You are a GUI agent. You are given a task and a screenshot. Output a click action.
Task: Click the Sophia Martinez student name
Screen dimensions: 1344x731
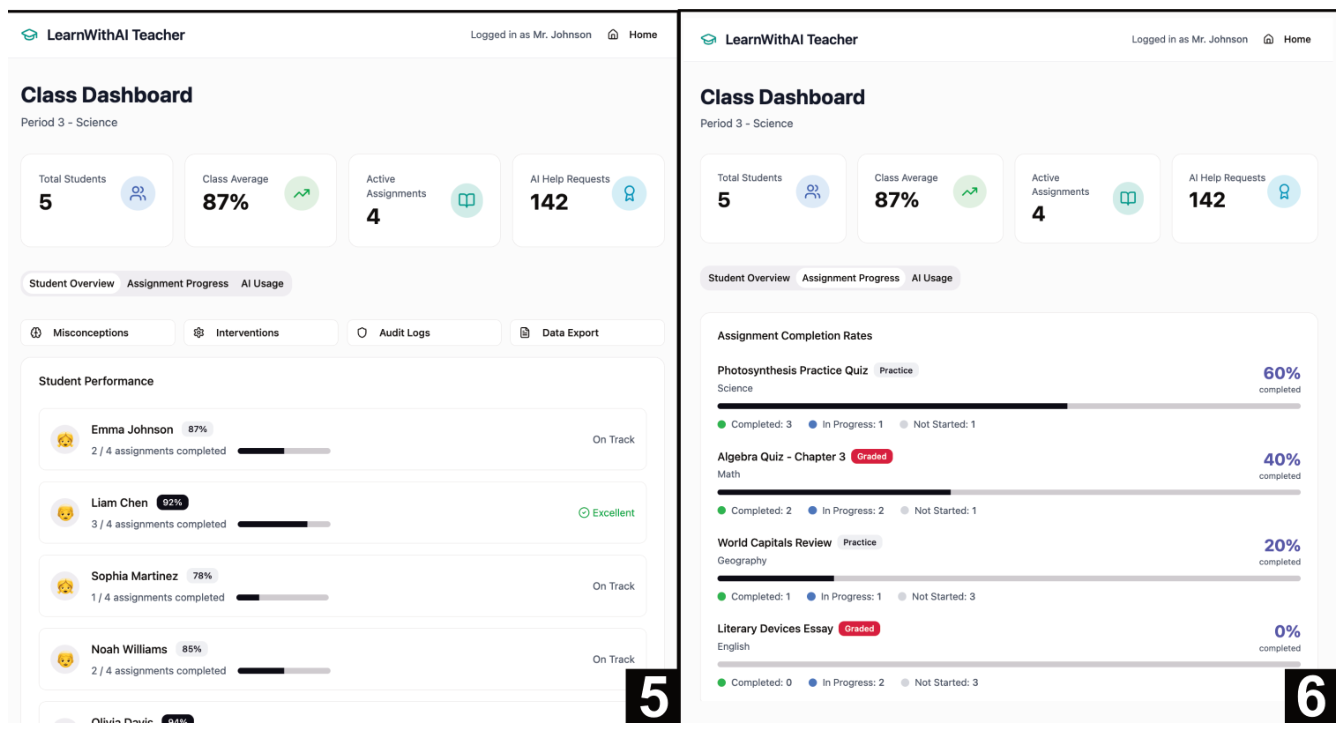135,576
